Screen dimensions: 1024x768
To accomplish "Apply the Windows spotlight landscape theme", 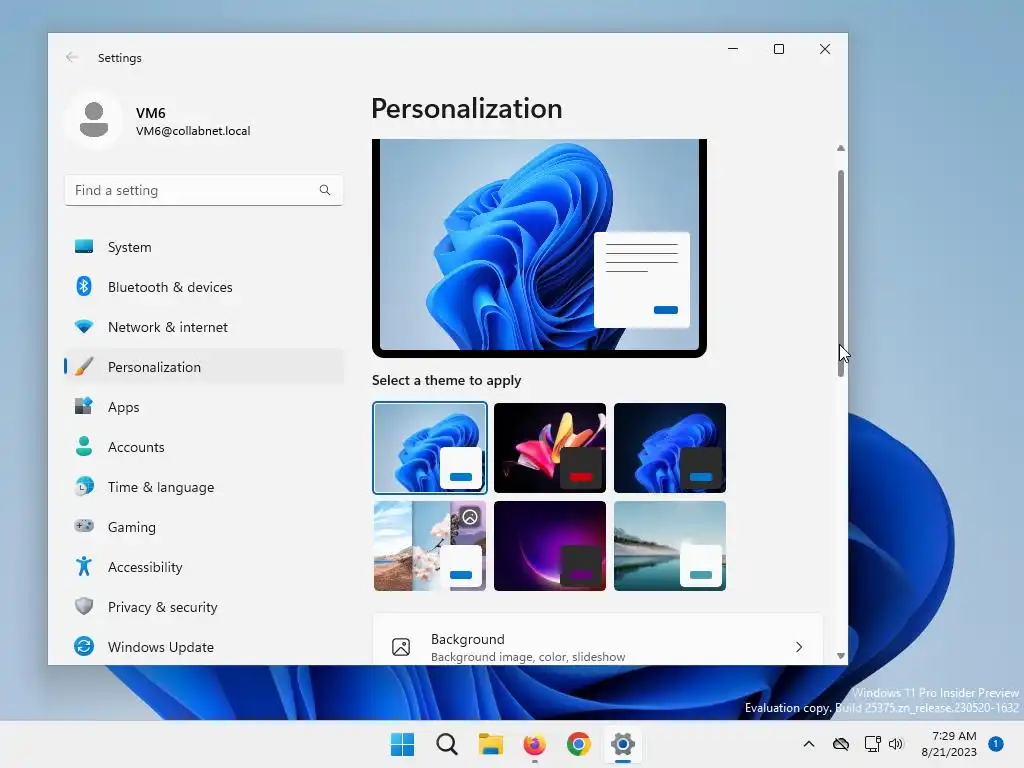I will [430, 546].
